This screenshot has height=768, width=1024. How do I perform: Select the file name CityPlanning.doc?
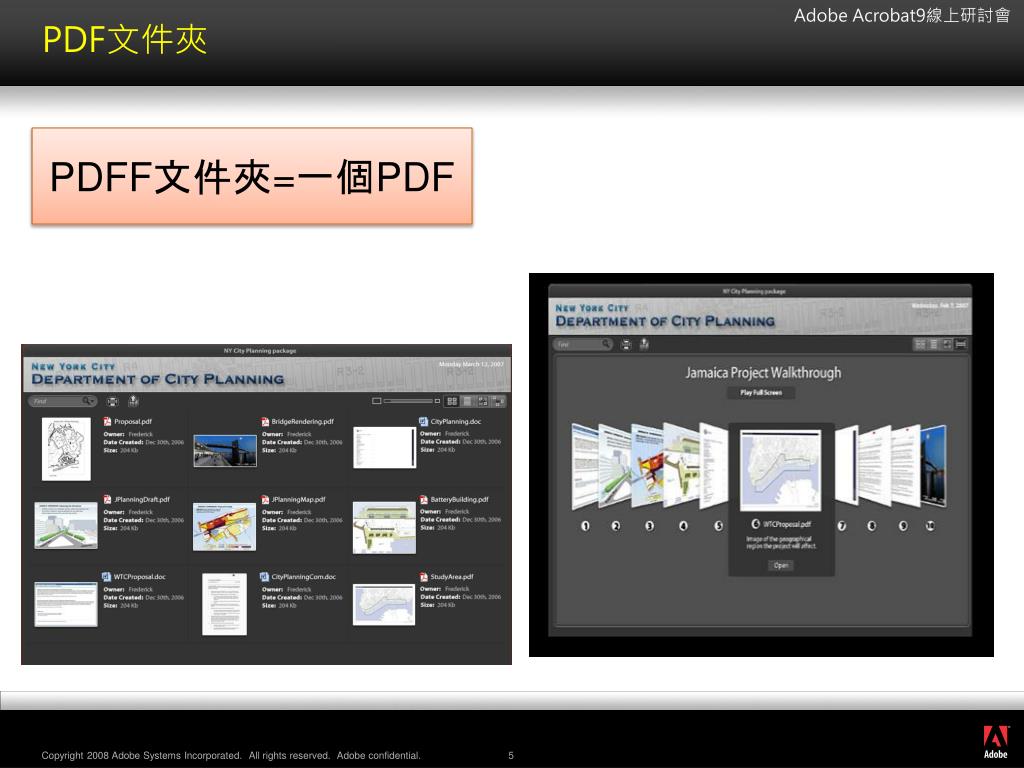coord(456,422)
